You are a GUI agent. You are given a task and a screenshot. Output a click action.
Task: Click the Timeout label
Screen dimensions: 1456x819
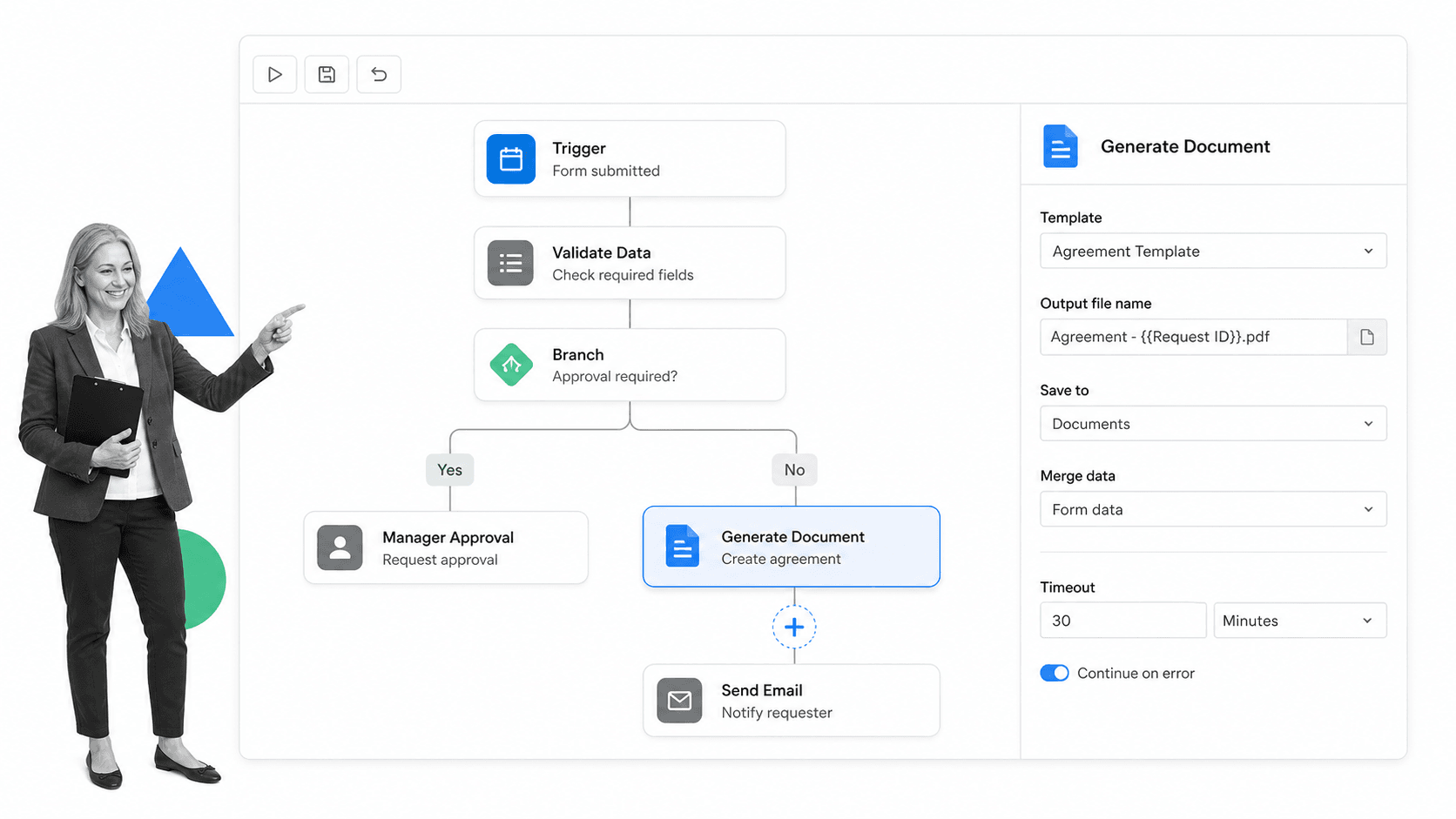click(x=1068, y=587)
